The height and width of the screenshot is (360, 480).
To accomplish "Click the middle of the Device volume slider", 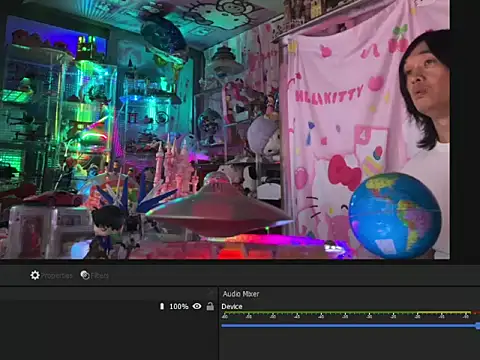I will coord(350,326).
